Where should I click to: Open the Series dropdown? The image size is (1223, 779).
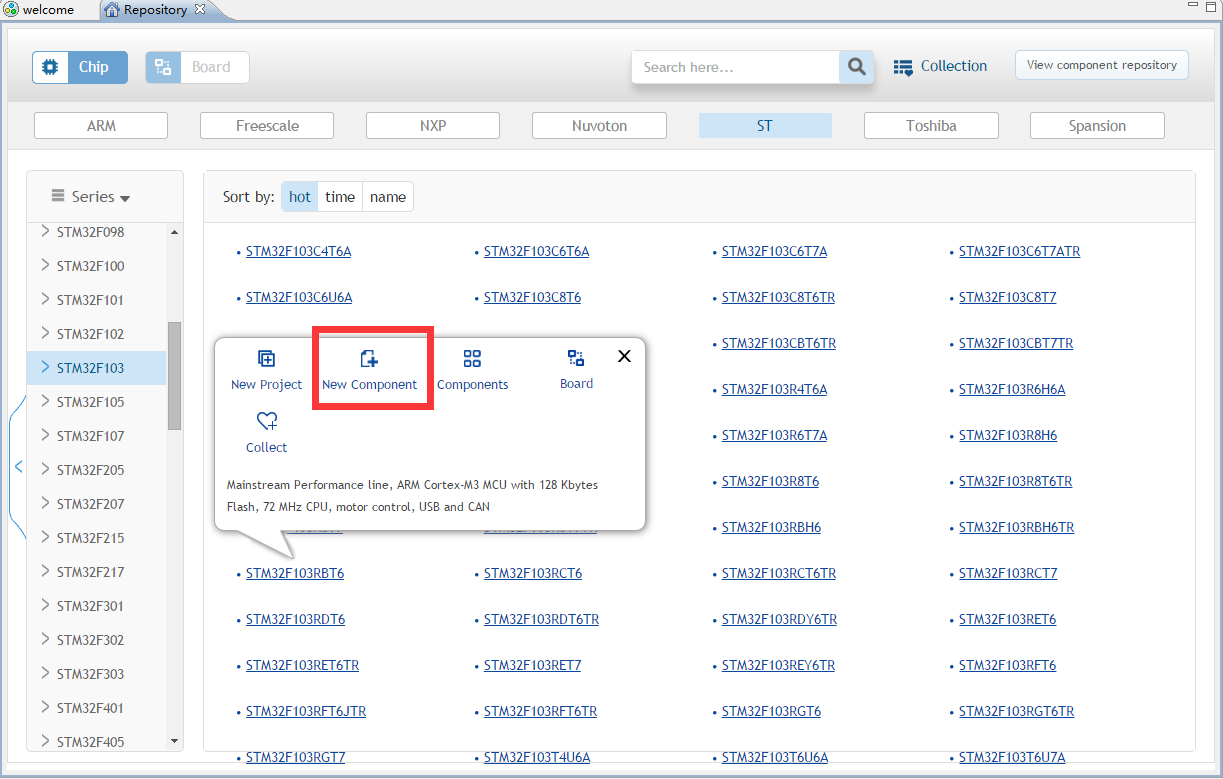tap(92, 197)
